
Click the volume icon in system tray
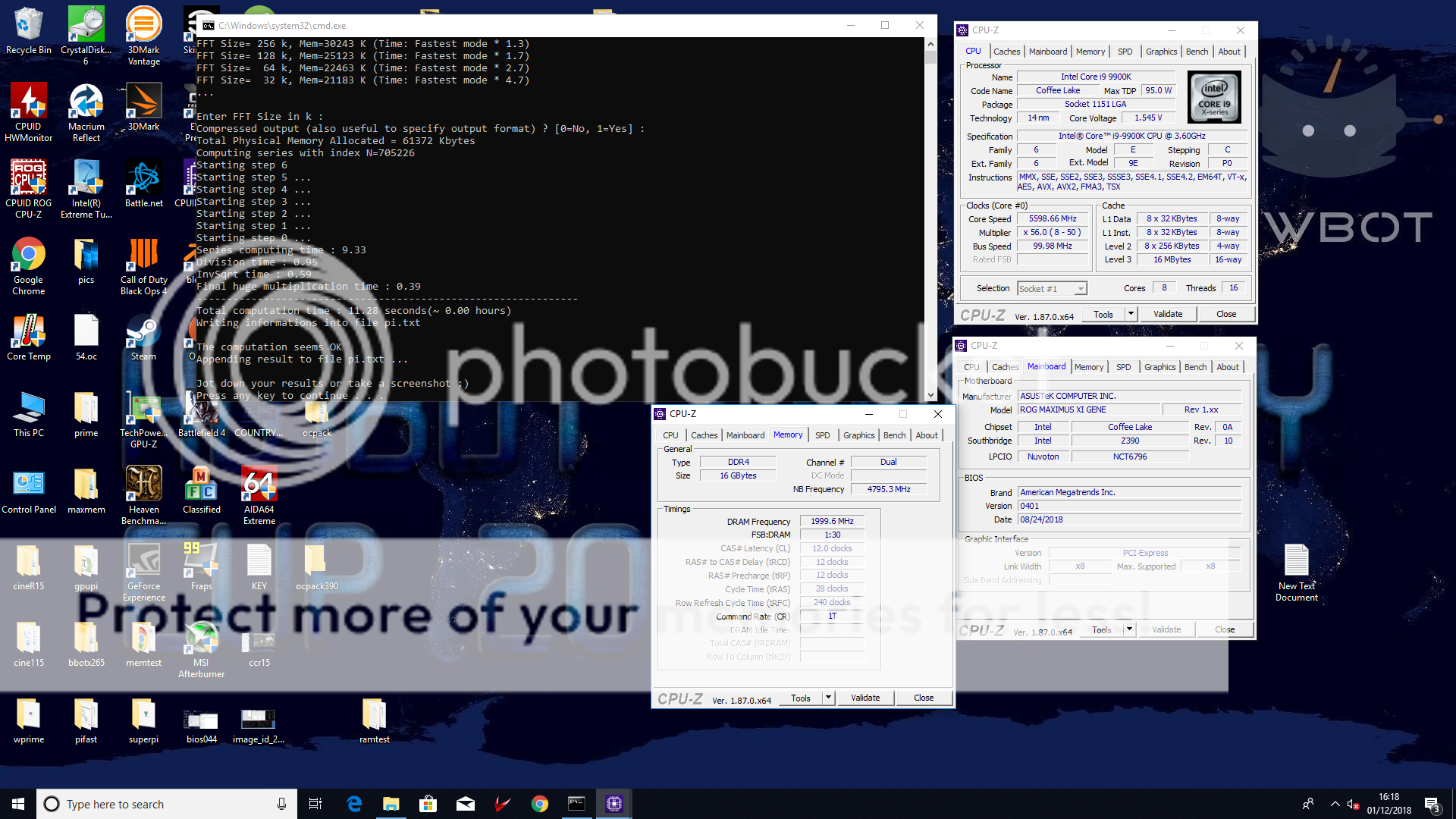pyautogui.click(x=1354, y=804)
